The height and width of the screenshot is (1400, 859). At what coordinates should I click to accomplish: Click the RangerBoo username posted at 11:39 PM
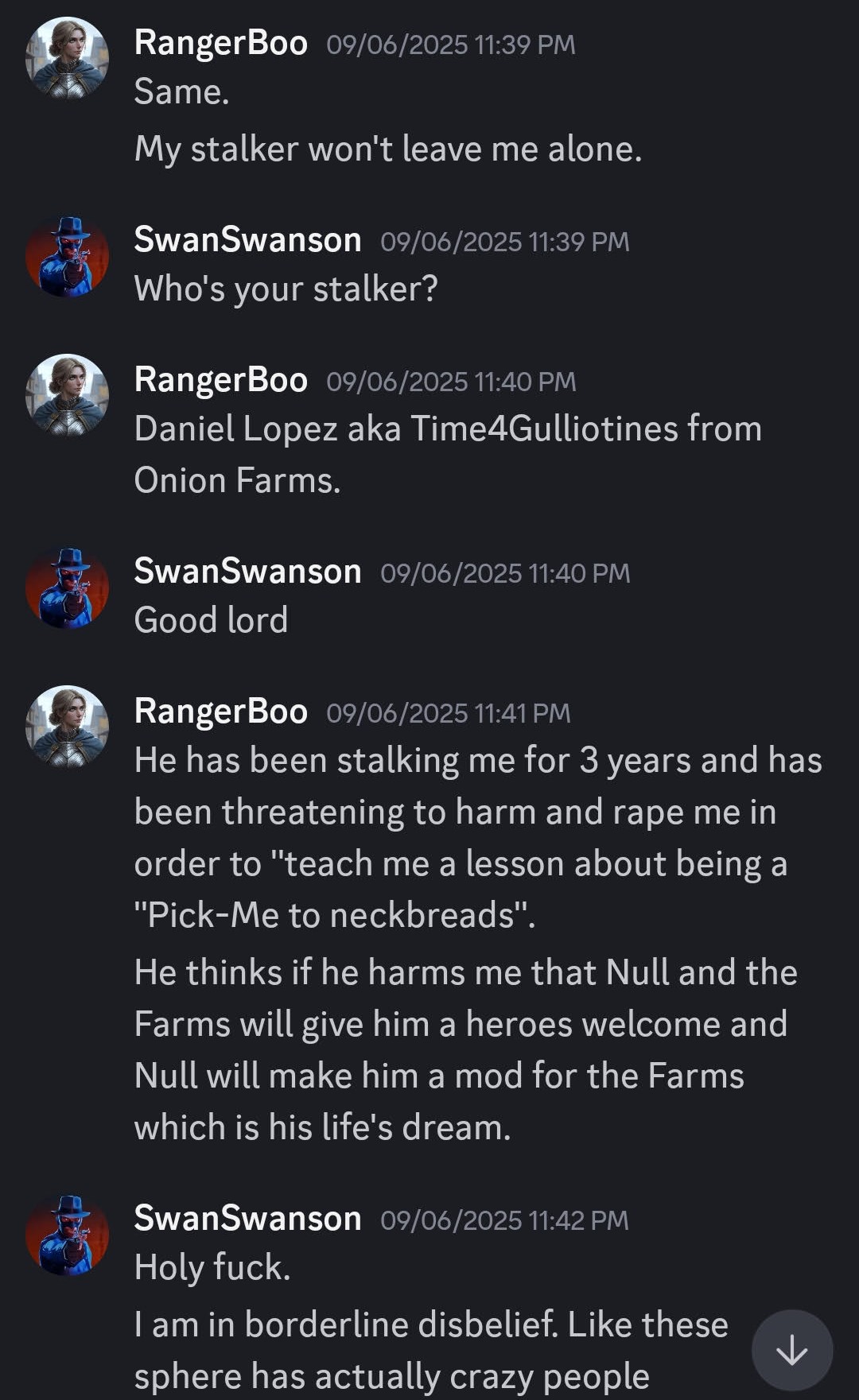[220, 43]
